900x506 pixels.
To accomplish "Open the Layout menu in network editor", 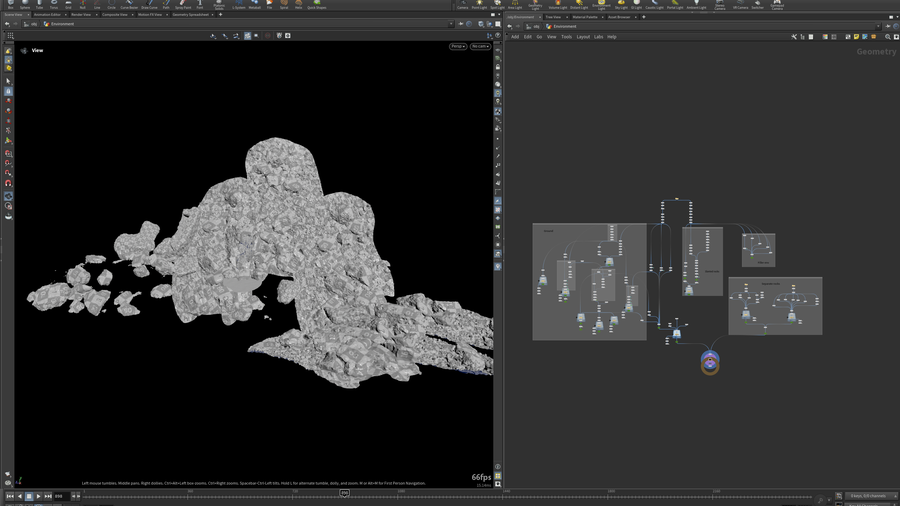I will point(583,37).
